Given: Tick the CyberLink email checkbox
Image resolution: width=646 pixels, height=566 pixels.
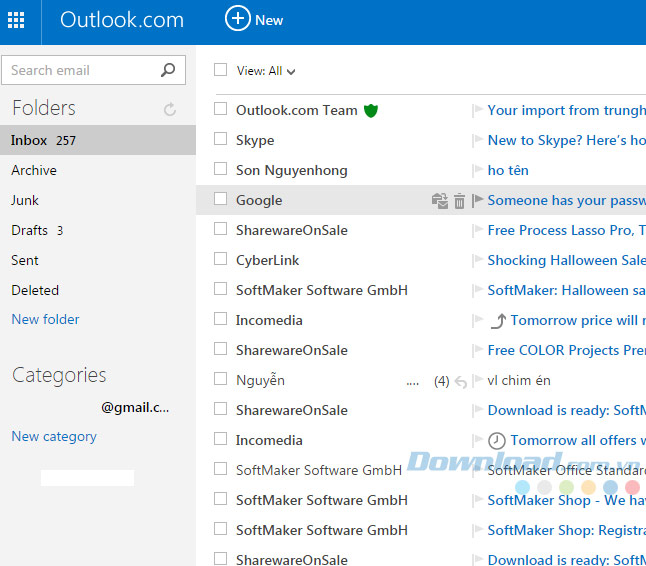Looking at the screenshot, I should (x=221, y=260).
